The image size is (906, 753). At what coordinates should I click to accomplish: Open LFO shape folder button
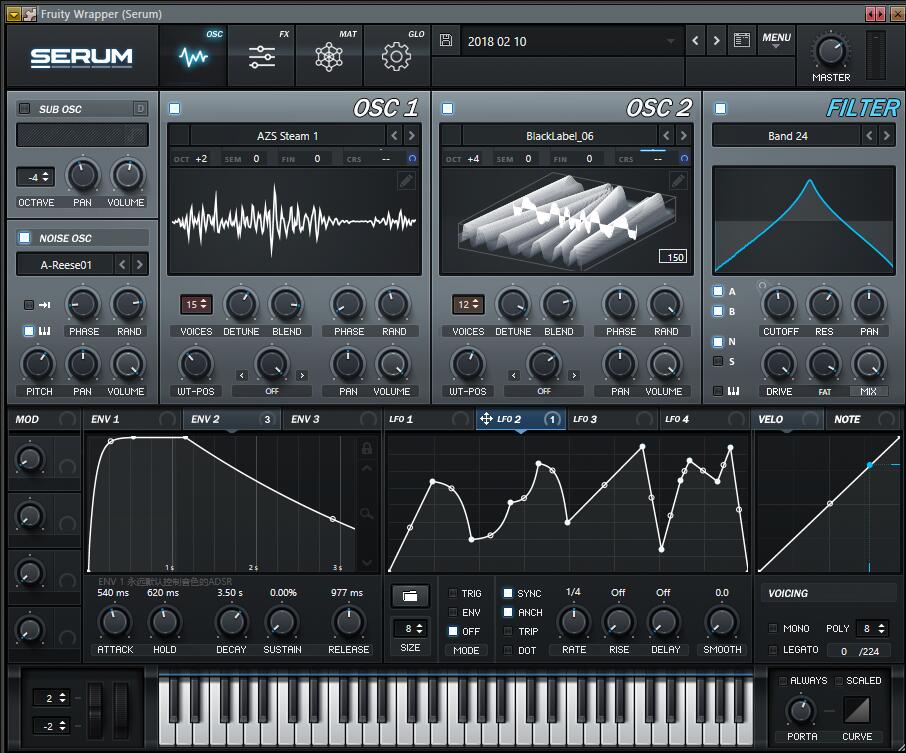click(x=410, y=596)
